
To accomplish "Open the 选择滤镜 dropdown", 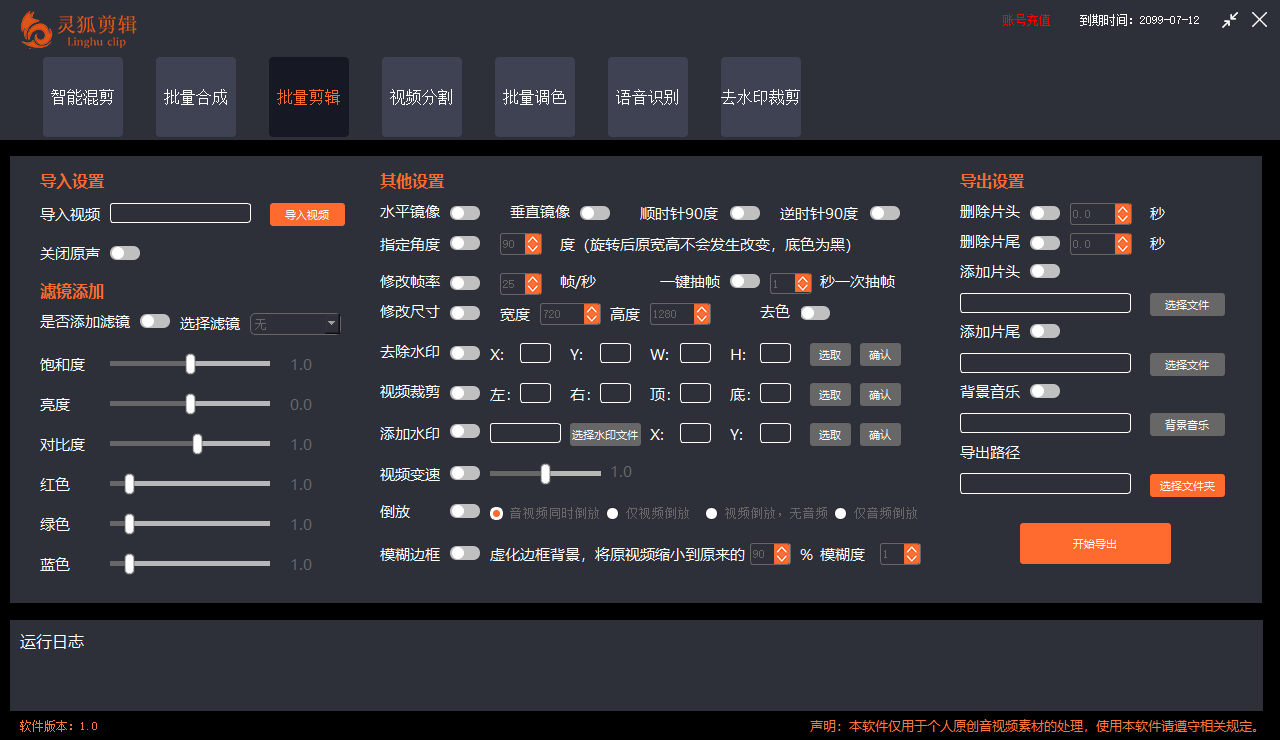I will [x=294, y=323].
